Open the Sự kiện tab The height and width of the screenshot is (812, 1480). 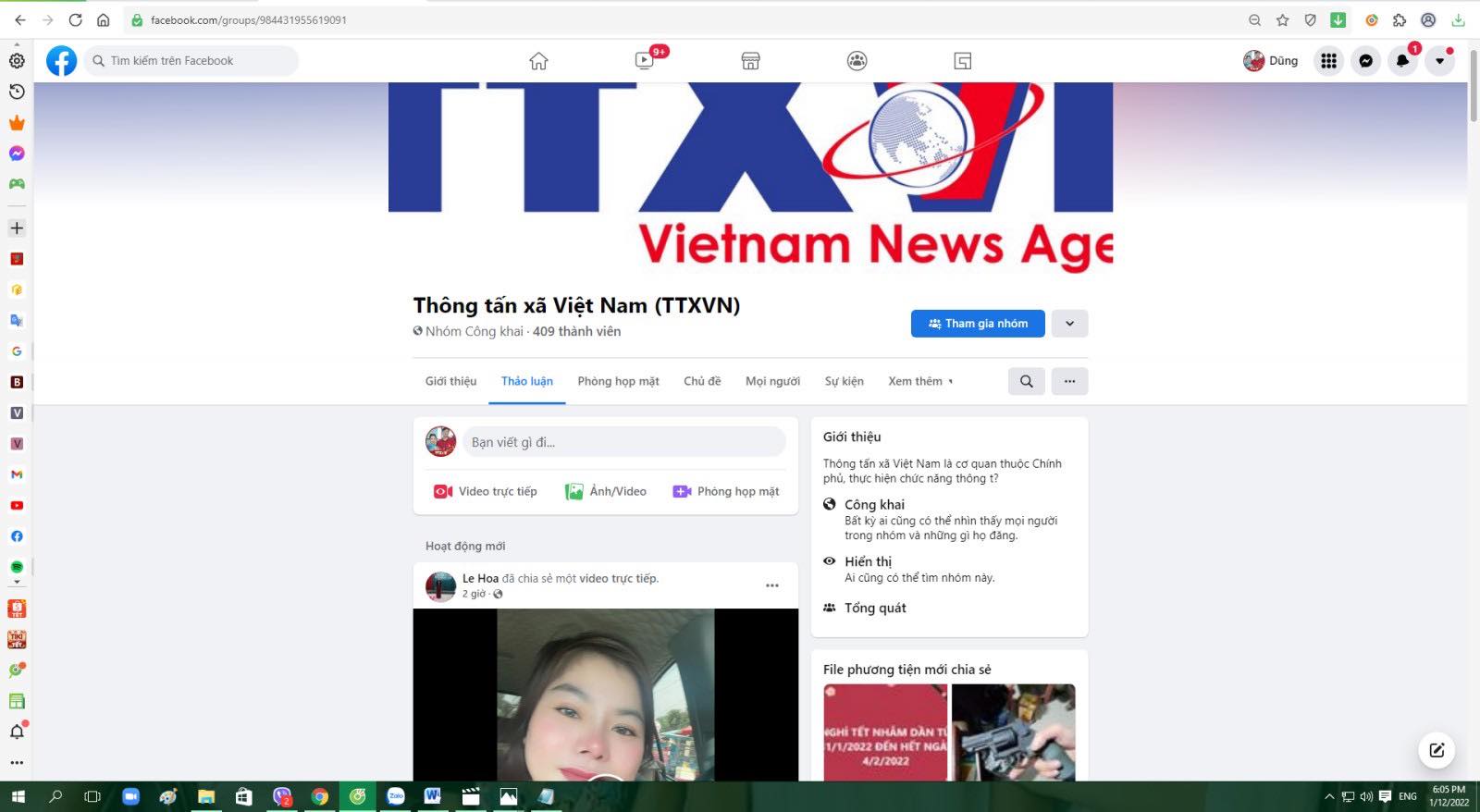pos(844,381)
